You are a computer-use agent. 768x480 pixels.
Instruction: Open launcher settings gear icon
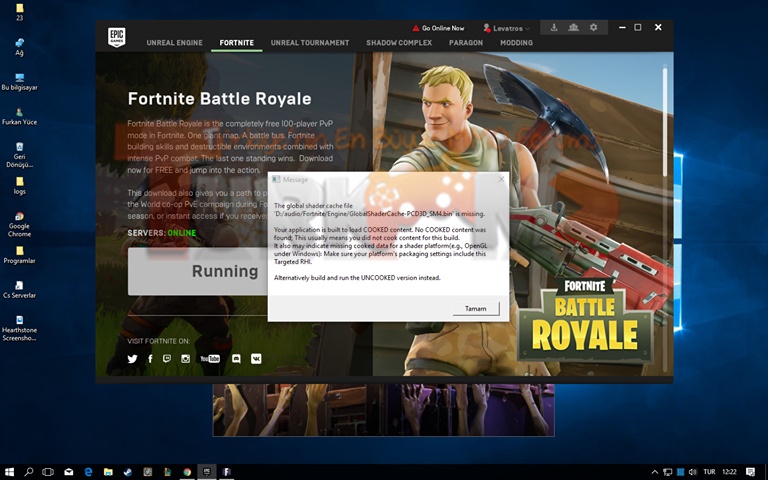[x=594, y=27]
